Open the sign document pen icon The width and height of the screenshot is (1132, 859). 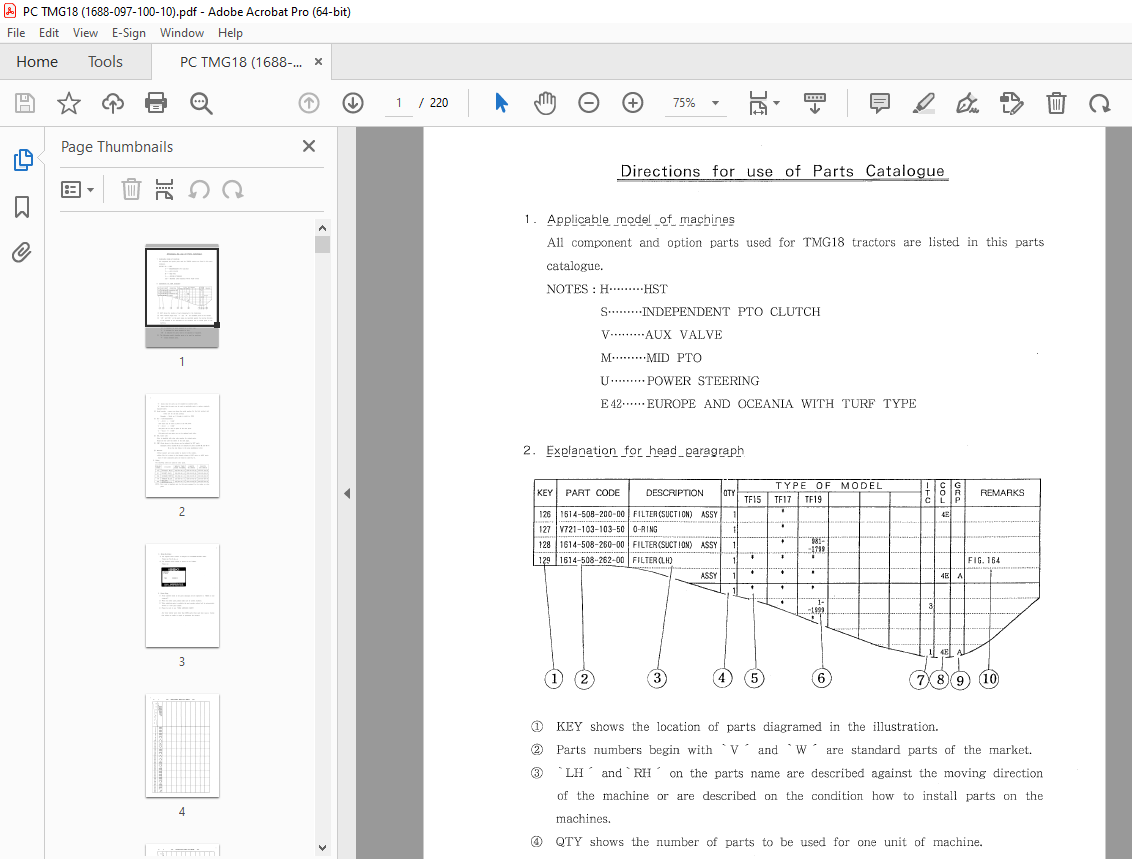(967, 103)
